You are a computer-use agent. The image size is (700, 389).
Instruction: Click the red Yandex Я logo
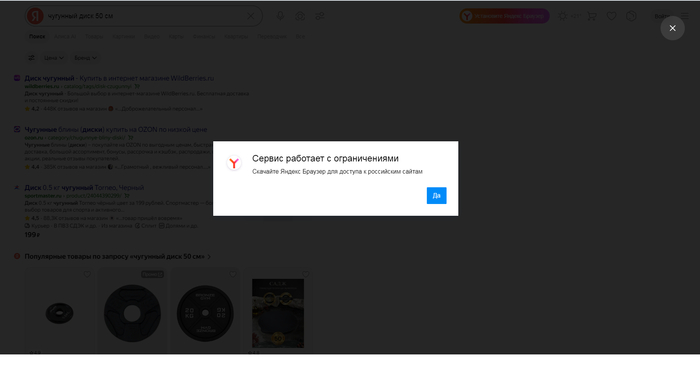(35, 16)
